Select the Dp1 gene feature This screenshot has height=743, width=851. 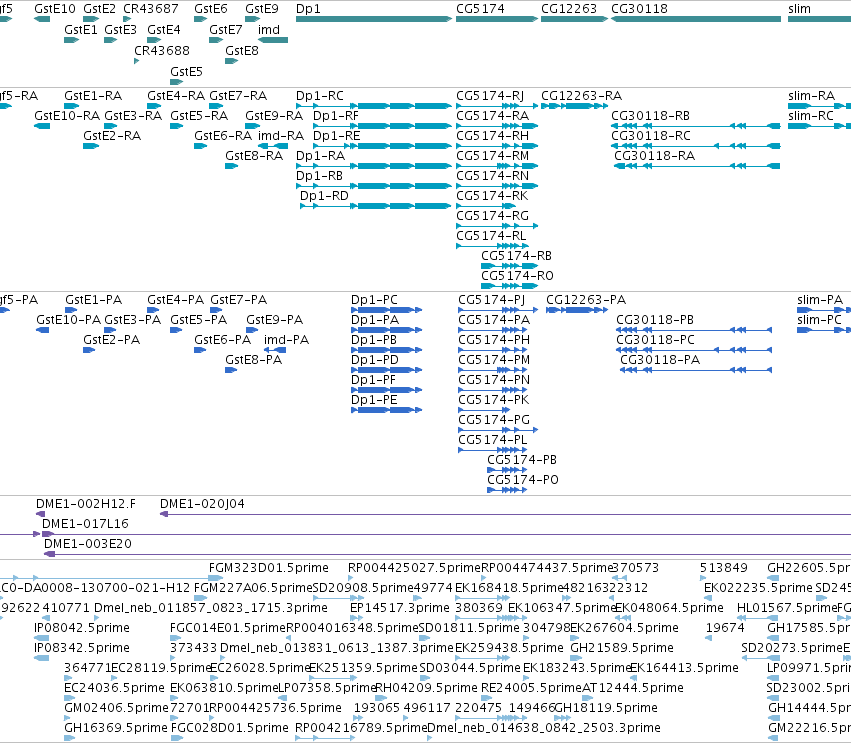(x=373, y=19)
